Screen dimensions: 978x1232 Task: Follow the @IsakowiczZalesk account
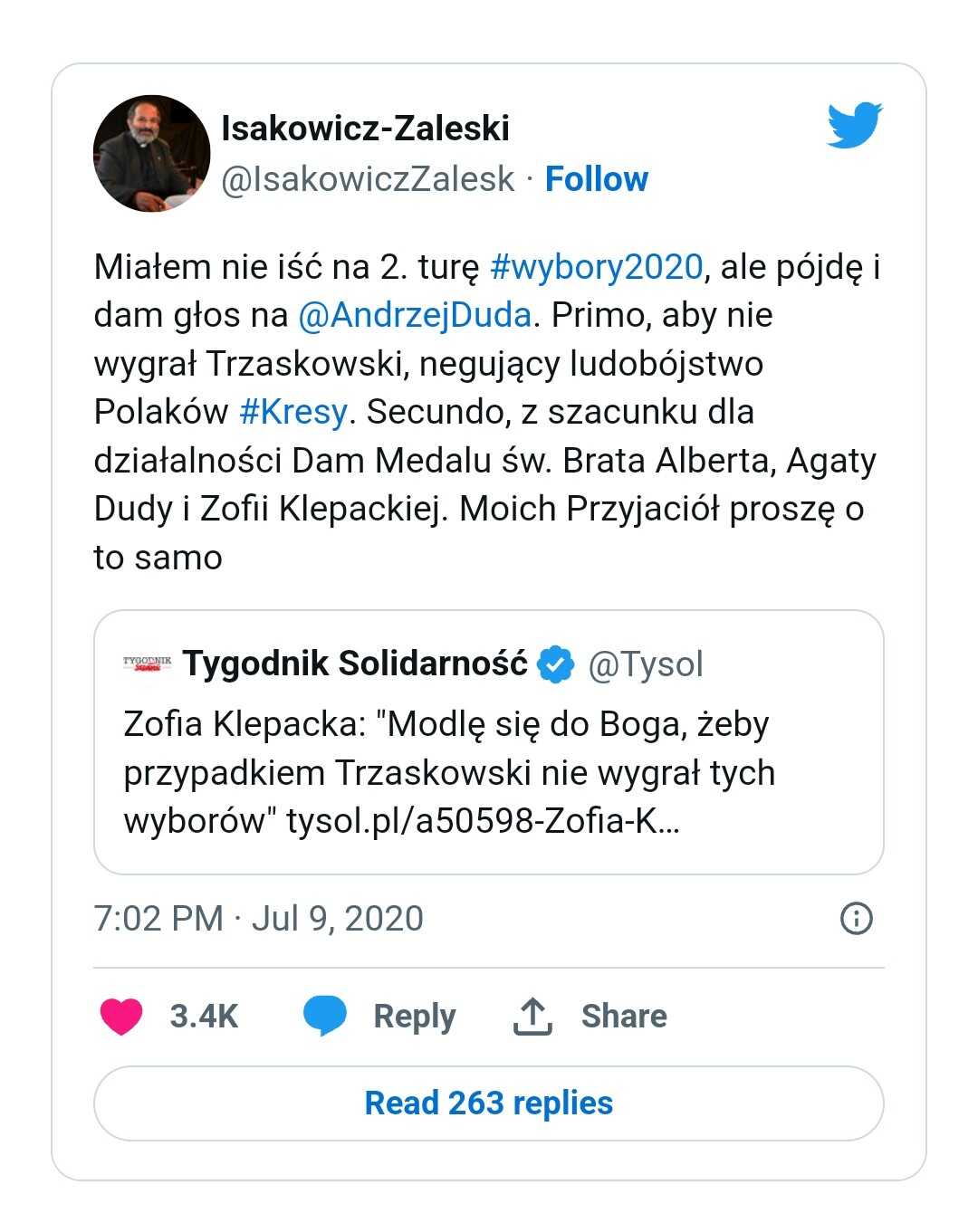coord(596,179)
